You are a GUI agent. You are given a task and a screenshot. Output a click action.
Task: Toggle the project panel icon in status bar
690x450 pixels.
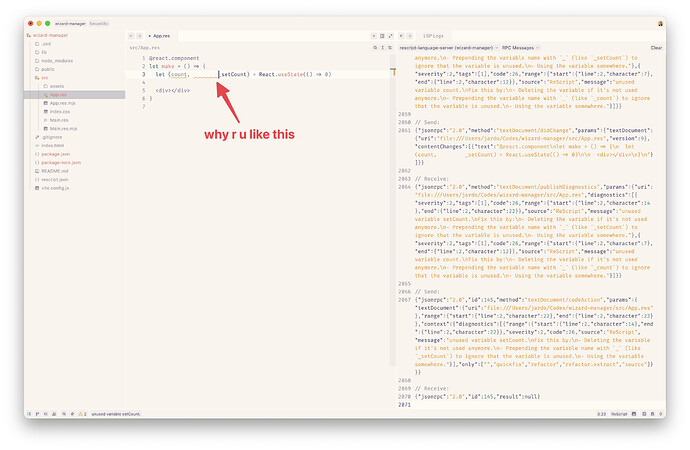pos(29,413)
